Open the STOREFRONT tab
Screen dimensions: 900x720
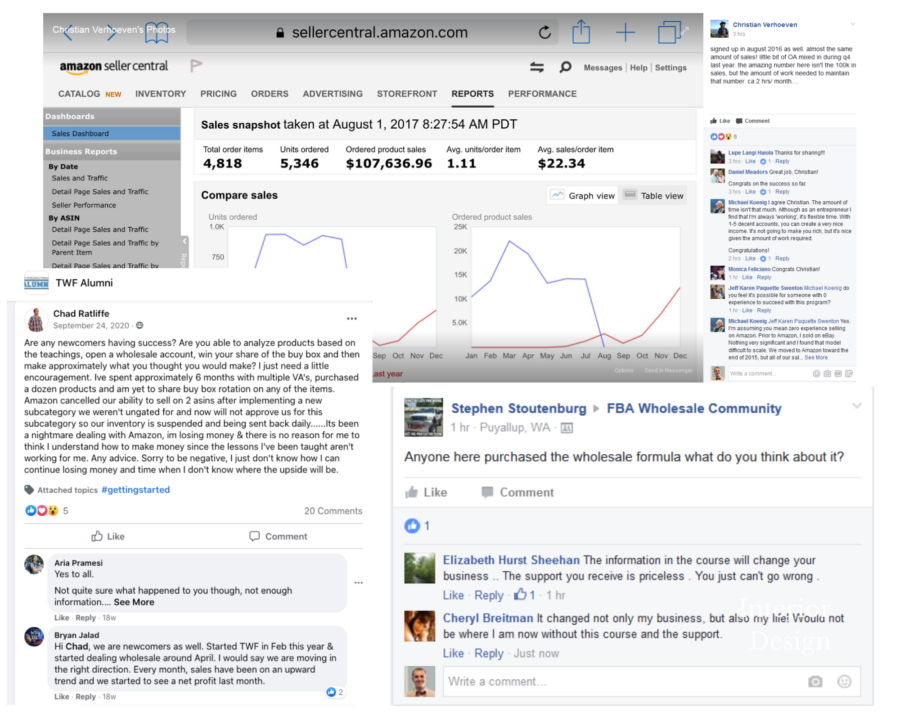(407, 94)
